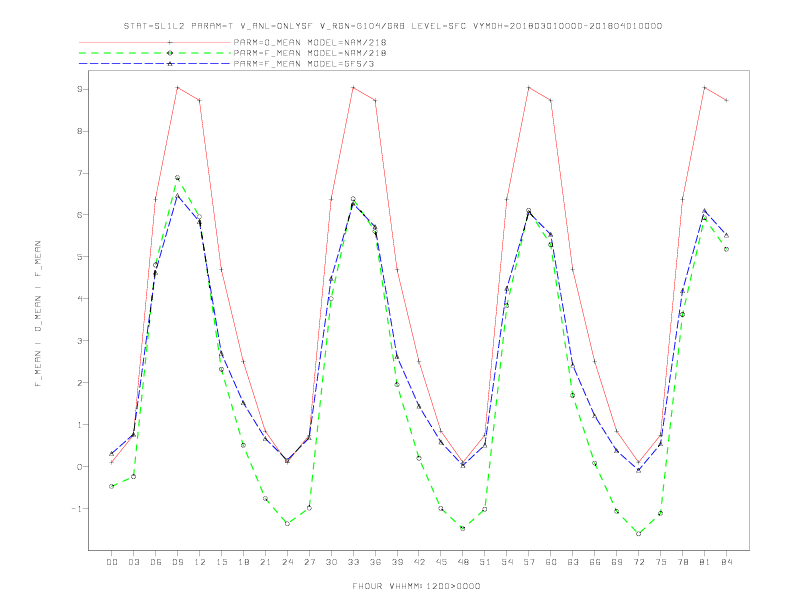Click y-axis tick label 6
The height and width of the screenshot is (612, 792).
[x=79, y=215]
